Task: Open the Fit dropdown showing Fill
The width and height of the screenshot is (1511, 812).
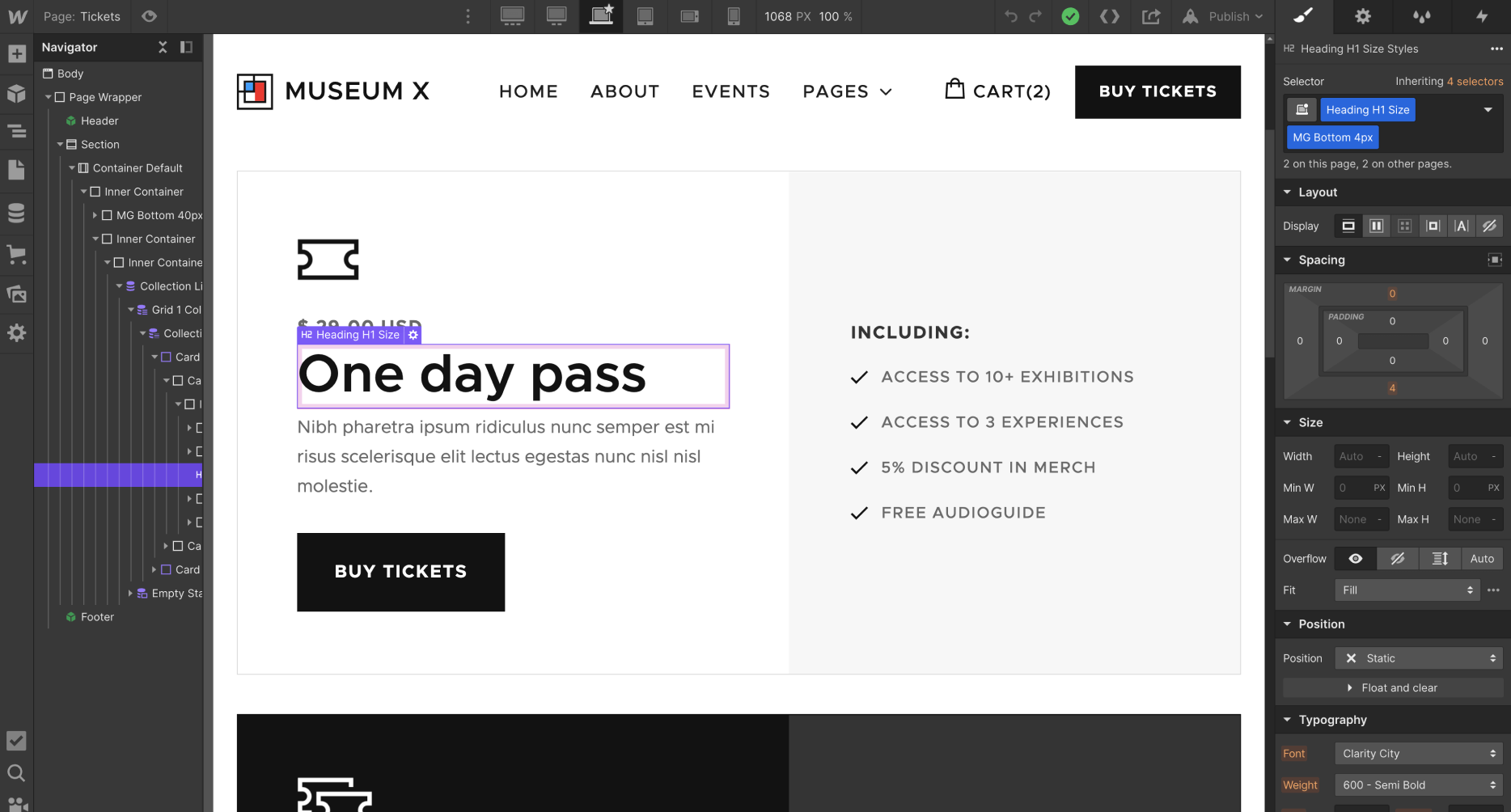Action: tap(1407, 590)
